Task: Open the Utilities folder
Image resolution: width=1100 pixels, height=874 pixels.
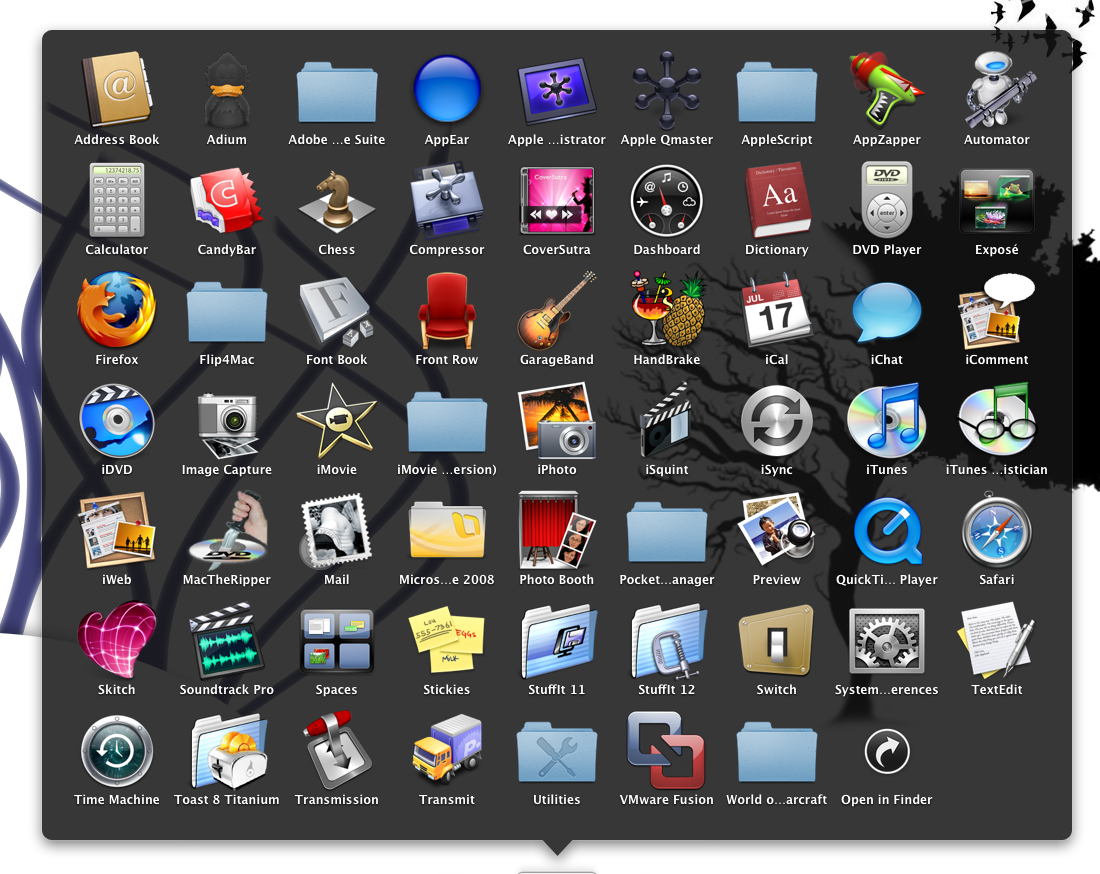Action: click(x=557, y=753)
